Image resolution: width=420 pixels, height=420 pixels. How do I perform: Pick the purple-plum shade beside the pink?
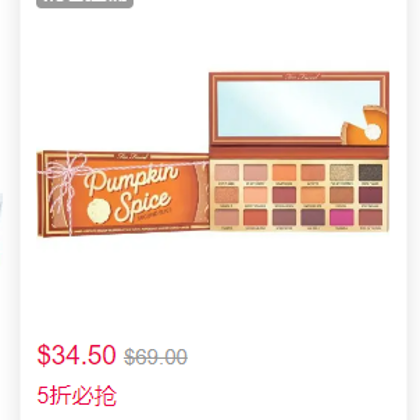point(313,218)
